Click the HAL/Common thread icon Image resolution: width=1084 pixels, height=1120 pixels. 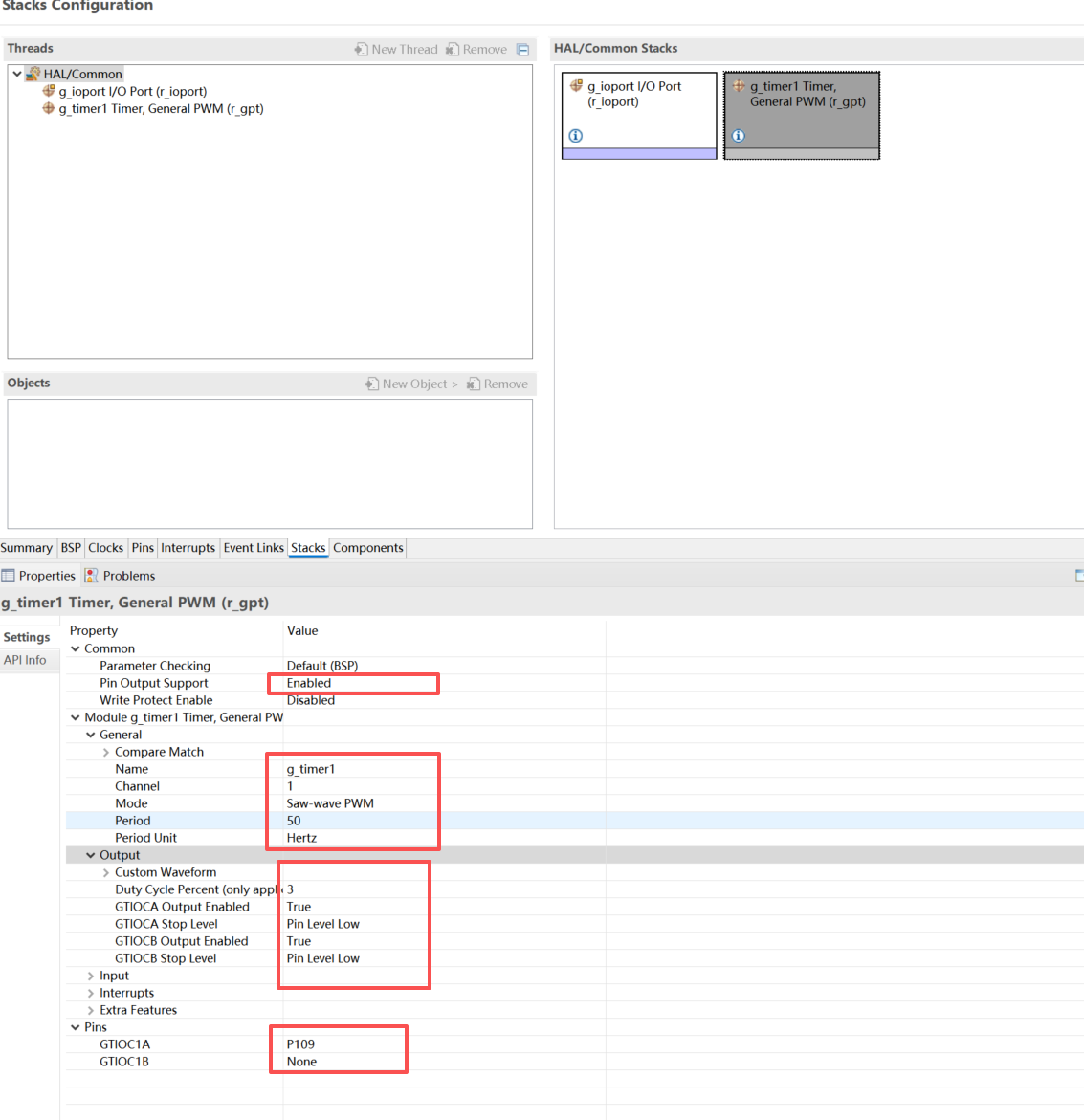click(33, 74)
